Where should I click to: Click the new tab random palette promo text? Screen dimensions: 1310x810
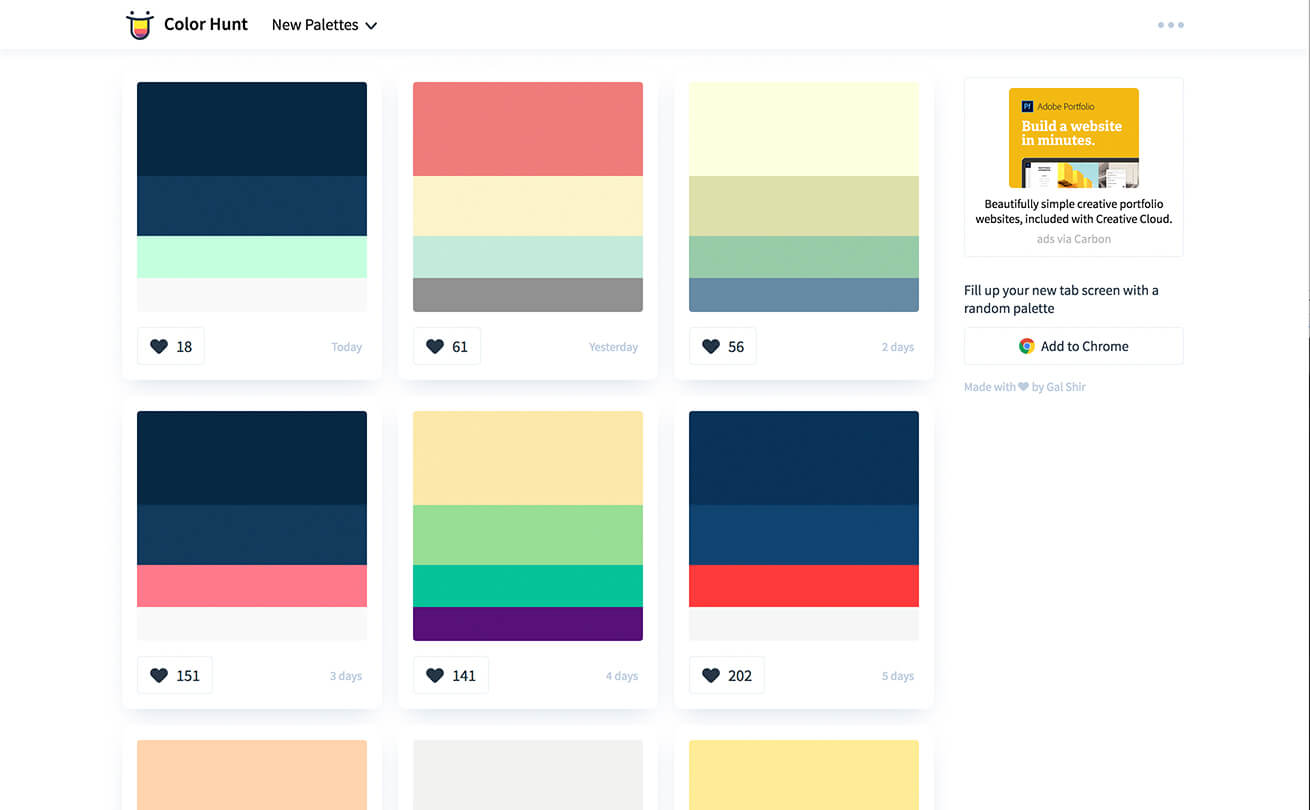tap(1061, 299)
